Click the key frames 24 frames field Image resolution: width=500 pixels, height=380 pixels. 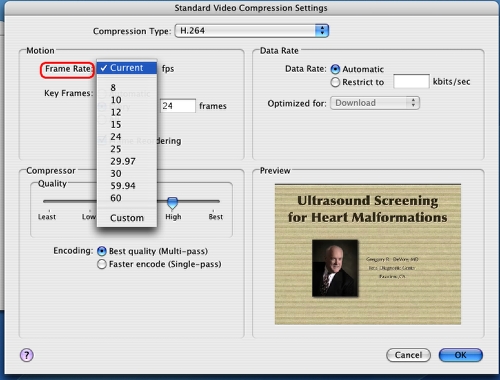point(178,106)
